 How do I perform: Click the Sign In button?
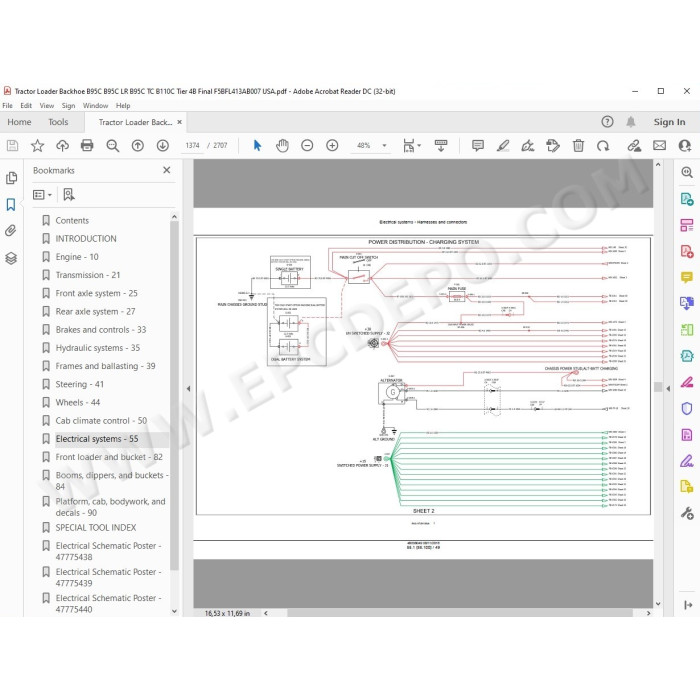point(669,122)
